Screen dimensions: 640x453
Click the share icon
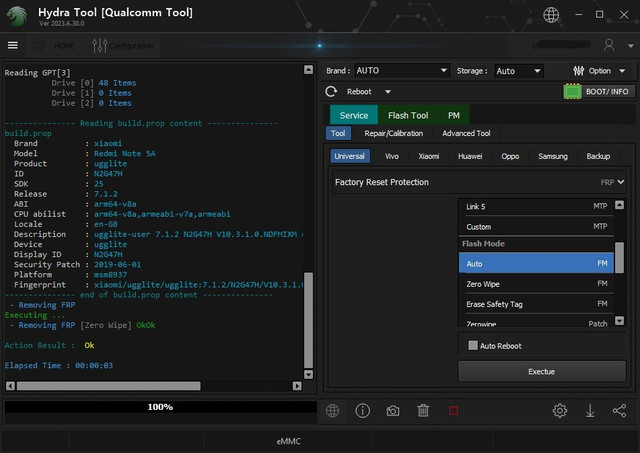(619, 411)
